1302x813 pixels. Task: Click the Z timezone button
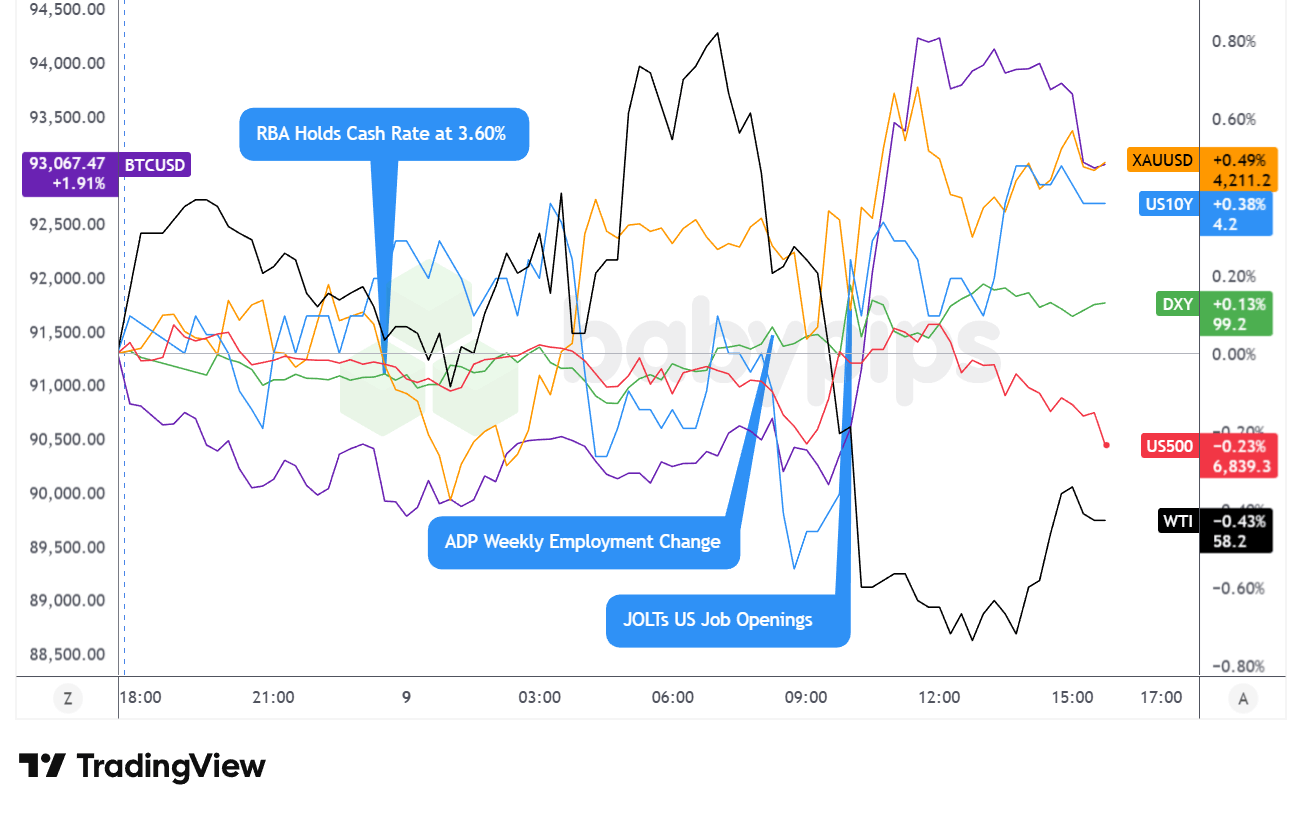[x=68, y=698]
